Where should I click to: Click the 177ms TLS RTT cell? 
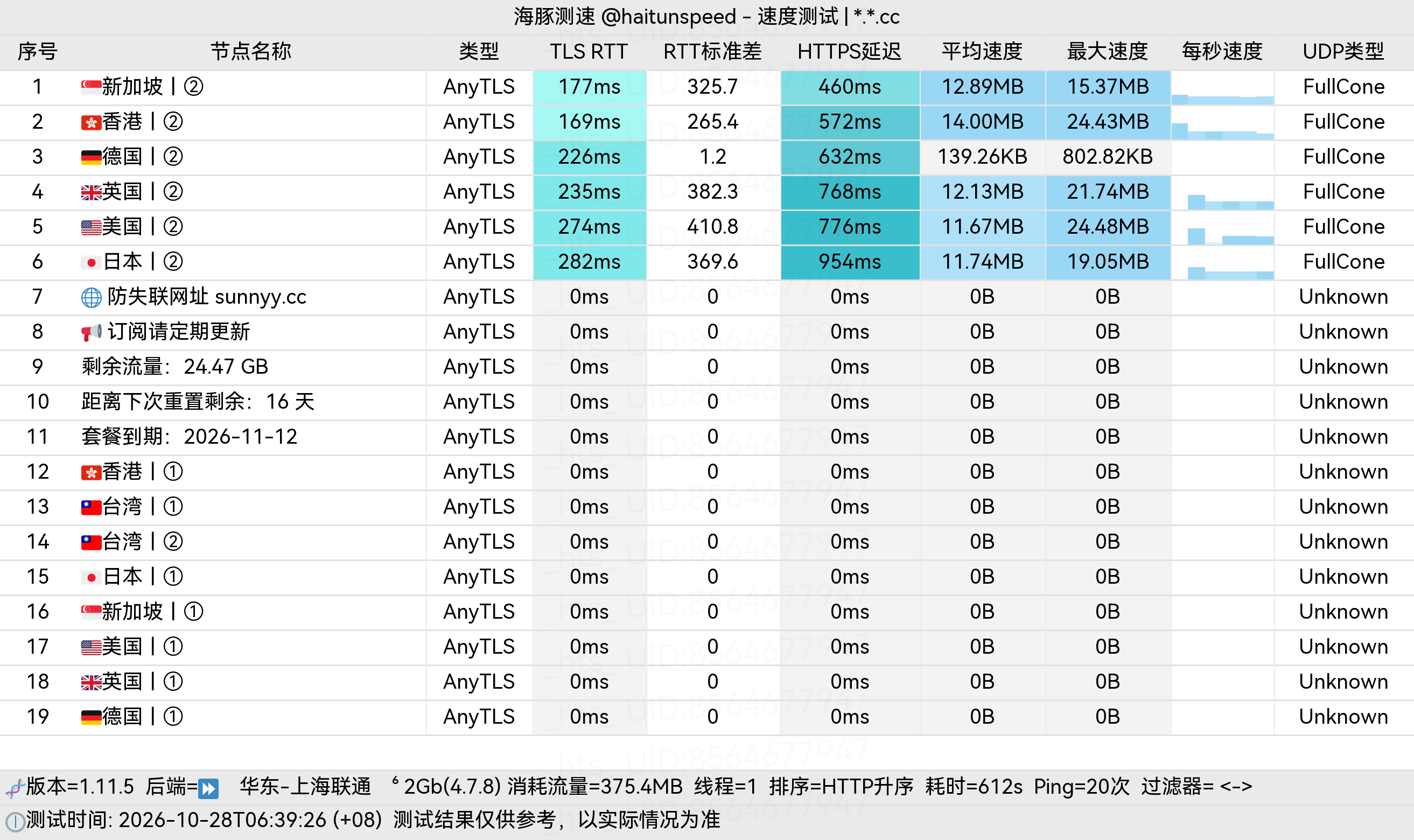click(x=589, y=87)
